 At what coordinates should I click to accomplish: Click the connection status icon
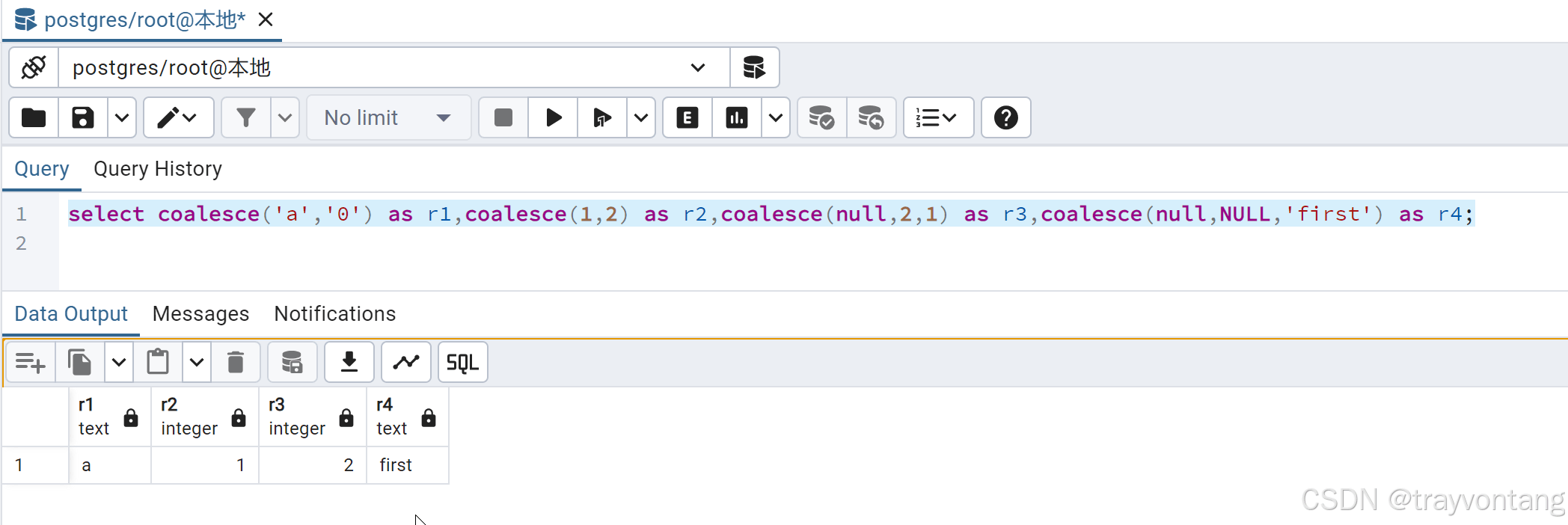coord(34,68)
